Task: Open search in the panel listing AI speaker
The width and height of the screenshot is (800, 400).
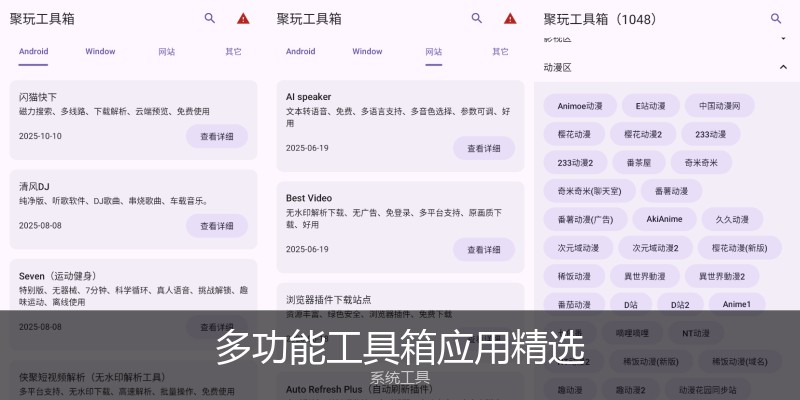Action: [477, 18]
